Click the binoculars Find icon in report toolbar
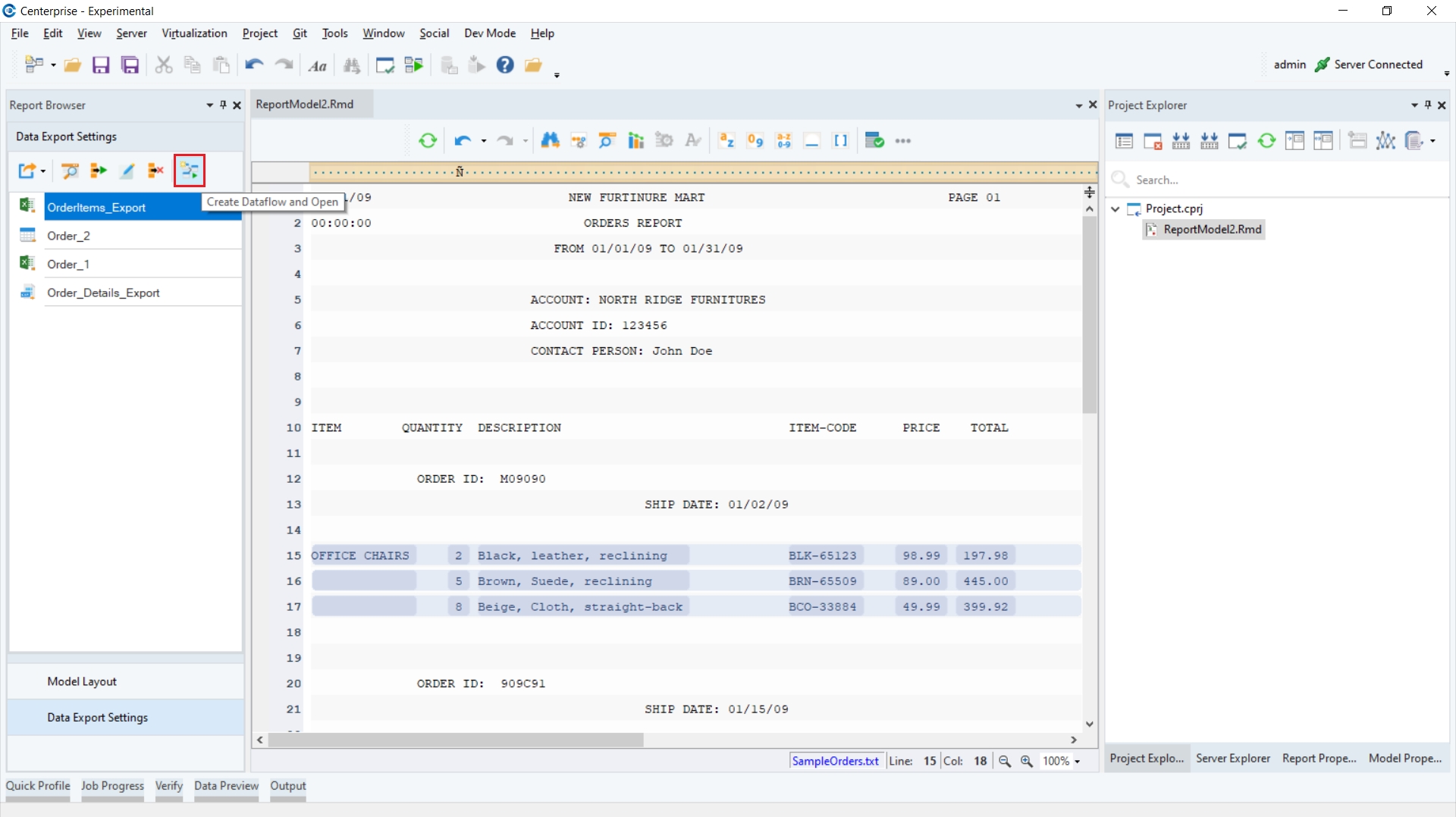Image resolution: width=1456 pixels, height=817 pixels. click(x=550, y=141)
